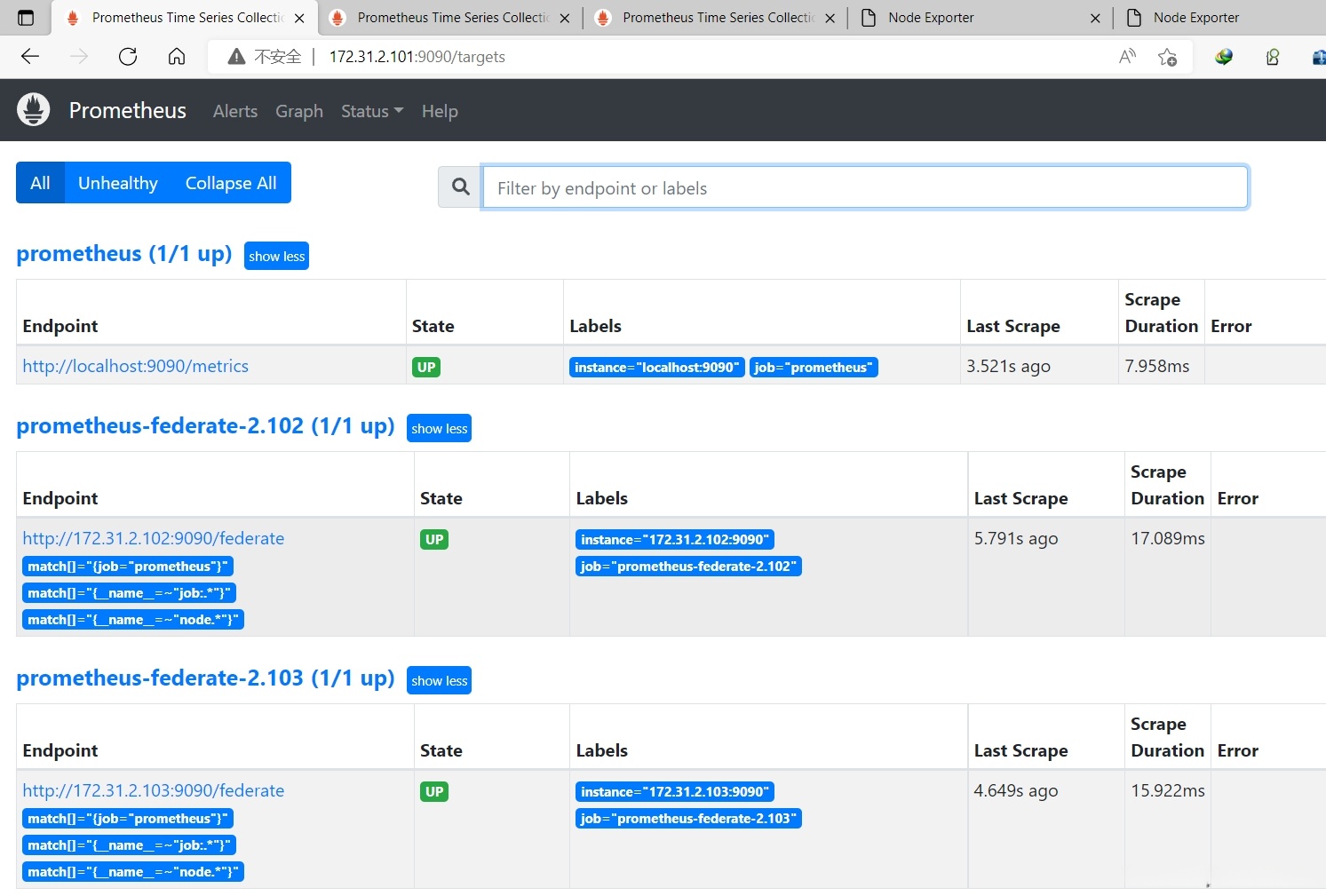Open the 172.31.2.103:9090/federate endpoint link
Screen dimensions: 1326x896
coord(154,790)
